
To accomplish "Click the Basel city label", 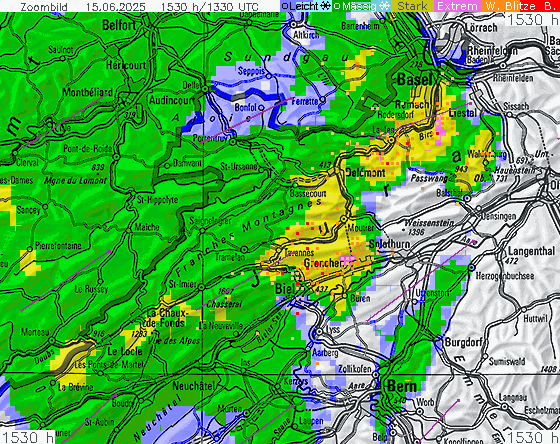I will [x=415, y=79].
